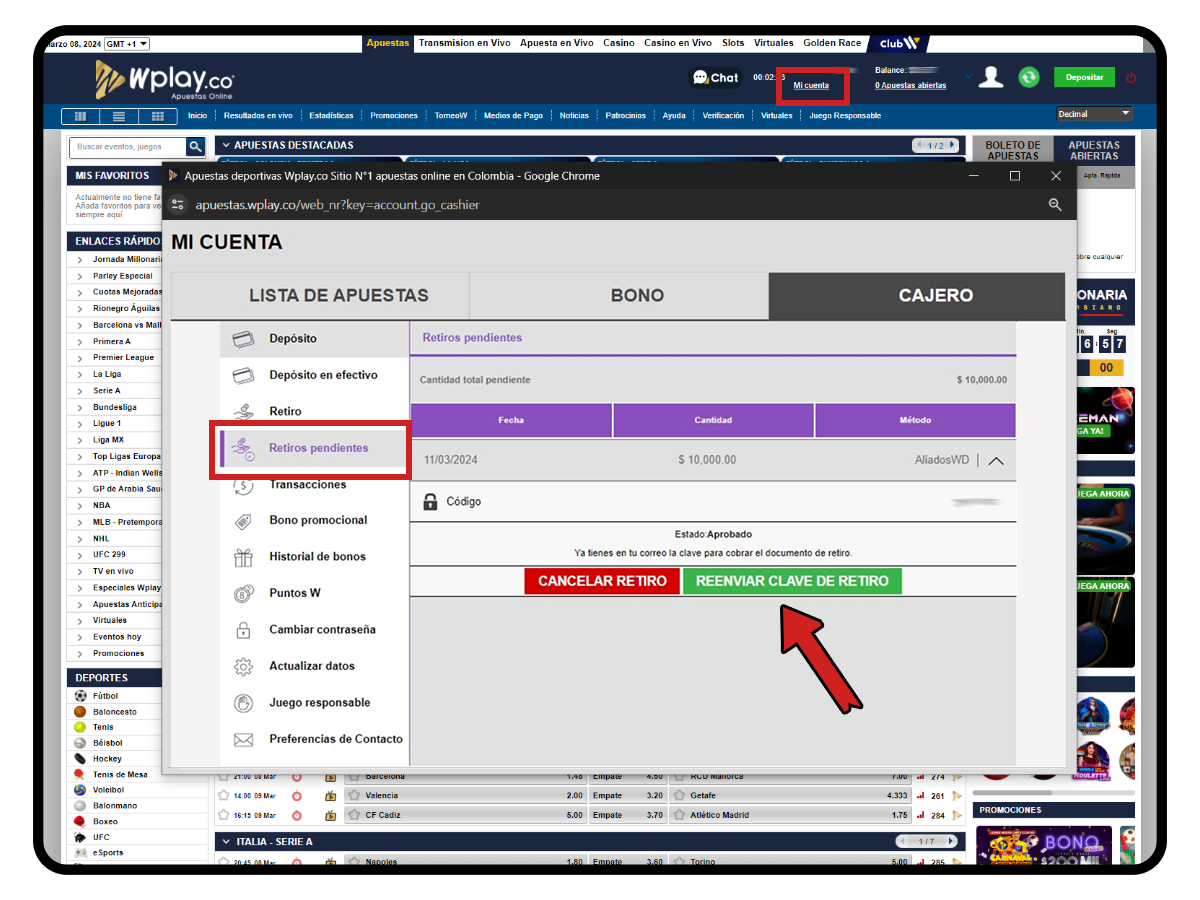Click Reenviar Clave de Retiro button
Screen dimensions: 1200x900
[x=792, y=581]
